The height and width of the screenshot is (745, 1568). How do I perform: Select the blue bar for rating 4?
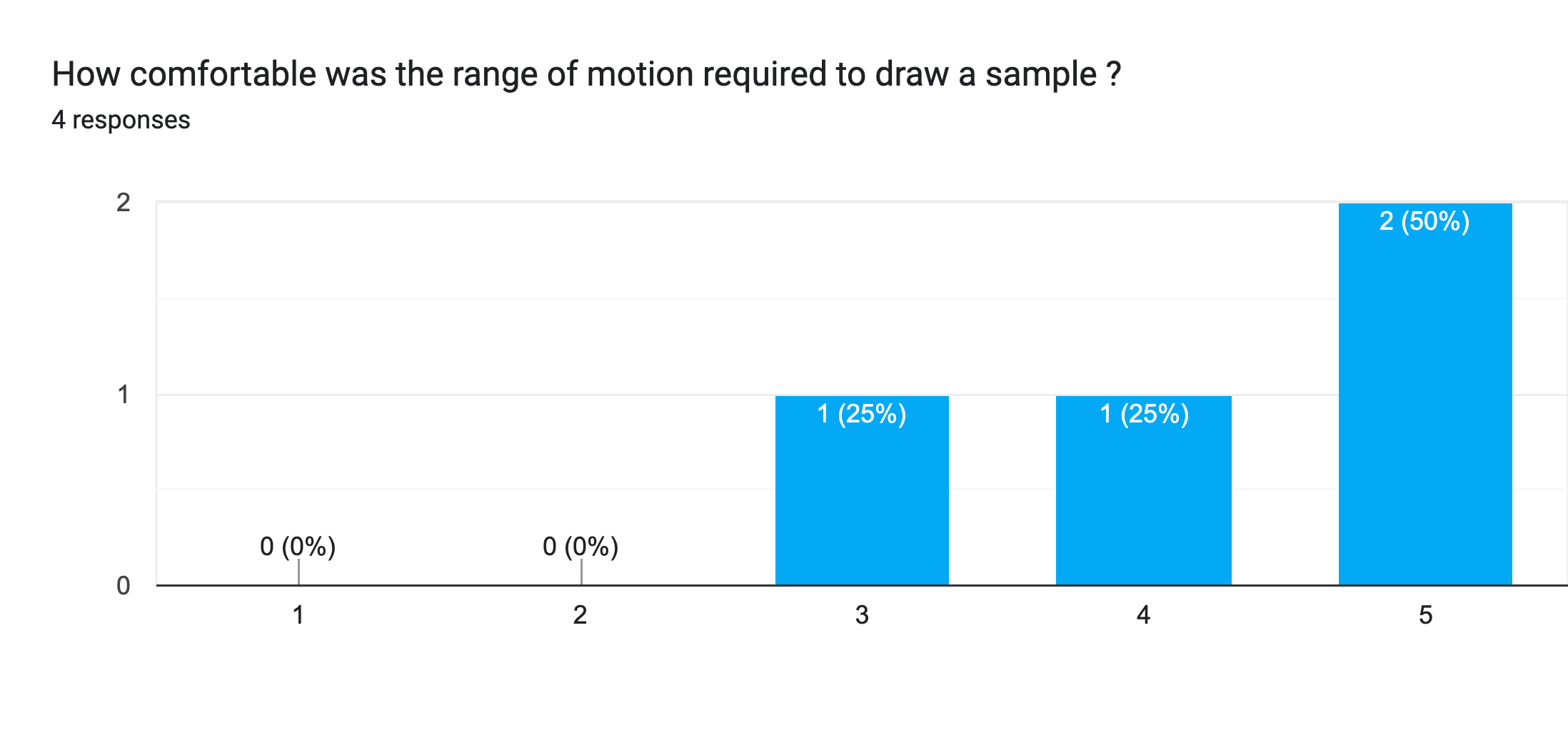click(x=1143, y=500)
